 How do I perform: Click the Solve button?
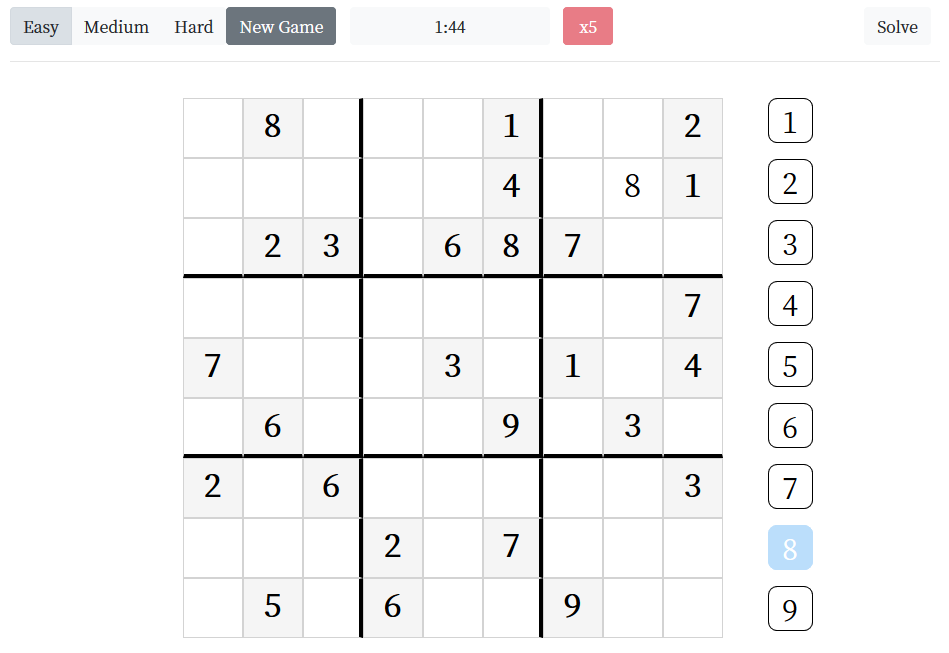click(897, 27)
